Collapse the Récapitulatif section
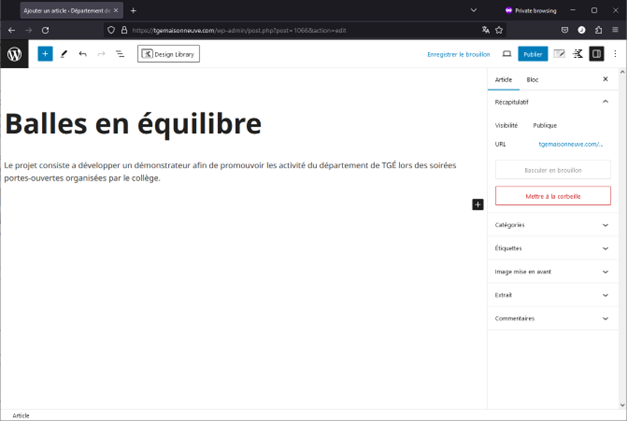 coord(605,102)
